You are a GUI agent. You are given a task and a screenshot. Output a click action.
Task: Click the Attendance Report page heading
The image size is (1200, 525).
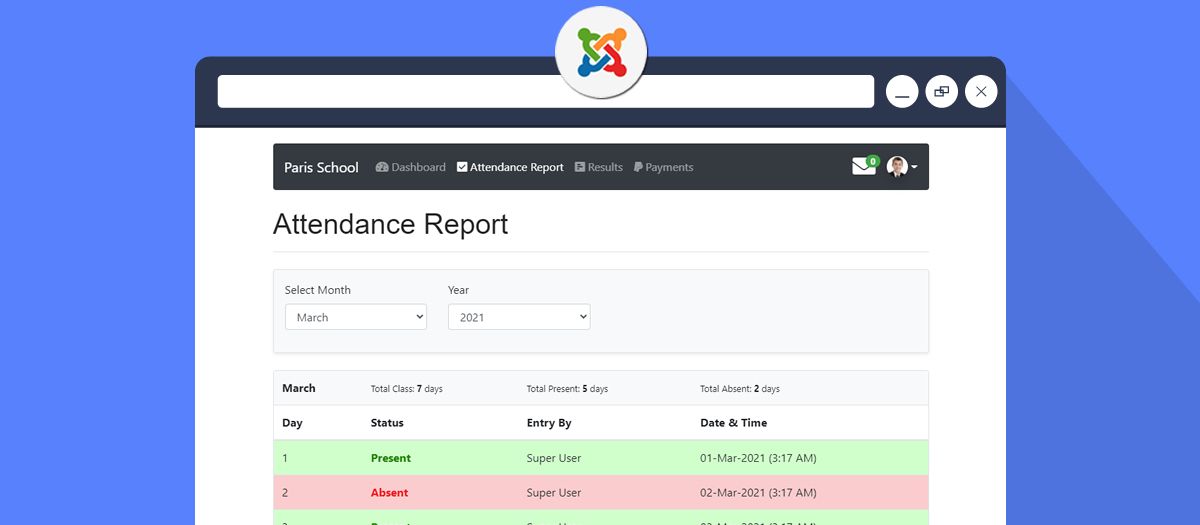tap(391, 223)
